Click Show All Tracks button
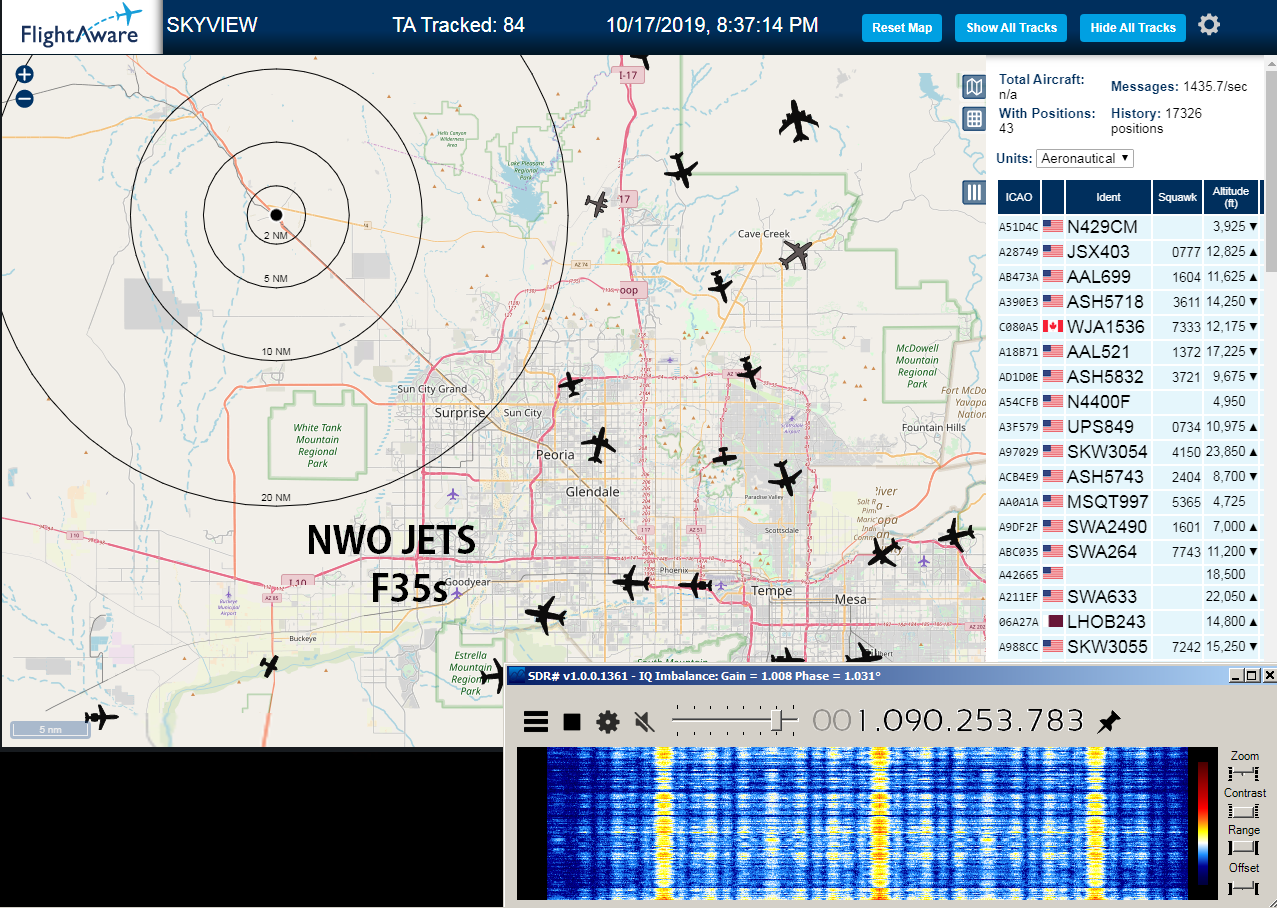 [1011, 28]
